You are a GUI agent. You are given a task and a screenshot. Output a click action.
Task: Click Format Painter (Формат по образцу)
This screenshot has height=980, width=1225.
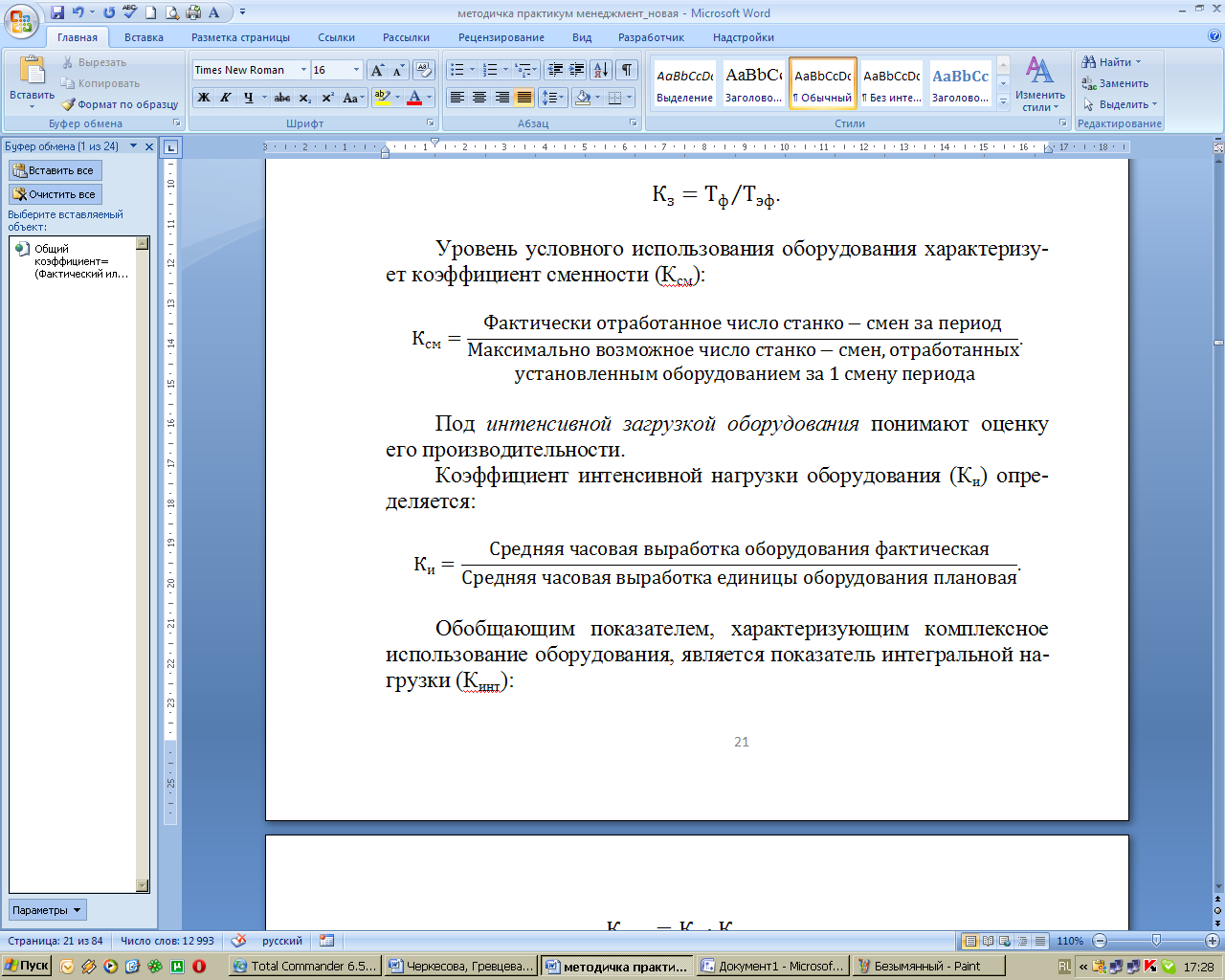click(120, 104)
